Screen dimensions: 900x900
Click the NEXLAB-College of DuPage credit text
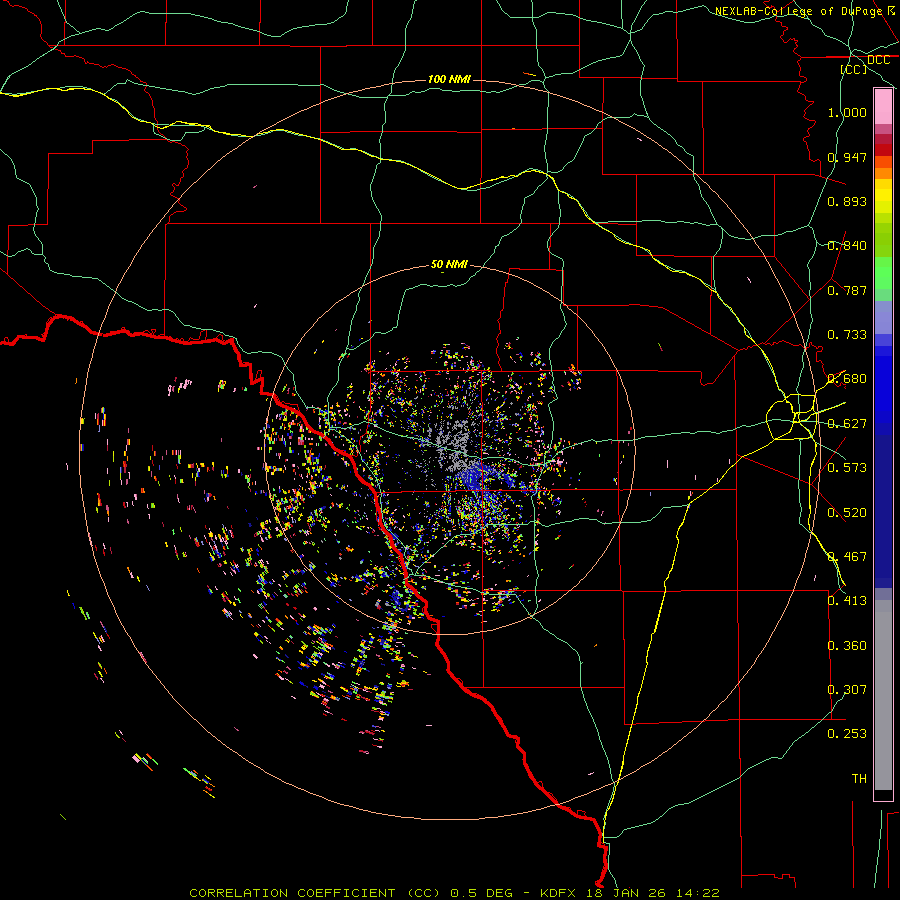[x=798, y=11]
